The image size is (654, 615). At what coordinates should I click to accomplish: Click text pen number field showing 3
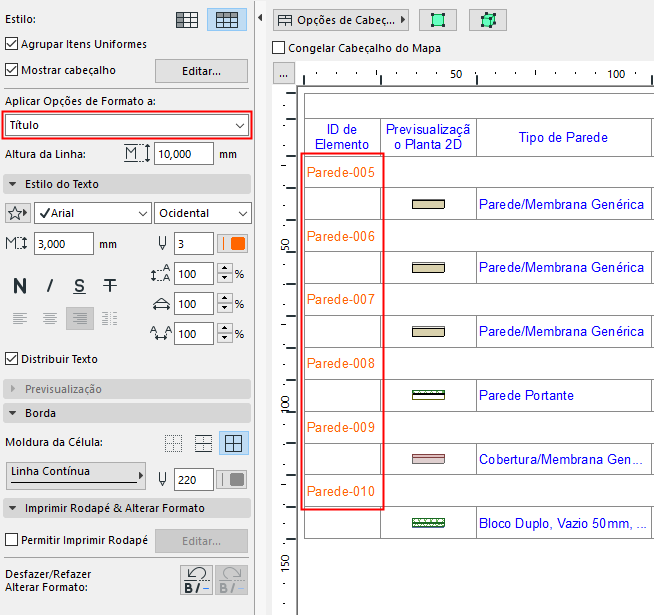[194, 244]
